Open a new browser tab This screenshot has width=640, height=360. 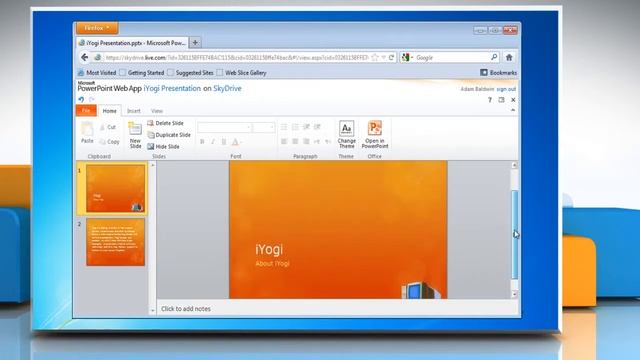195,42
